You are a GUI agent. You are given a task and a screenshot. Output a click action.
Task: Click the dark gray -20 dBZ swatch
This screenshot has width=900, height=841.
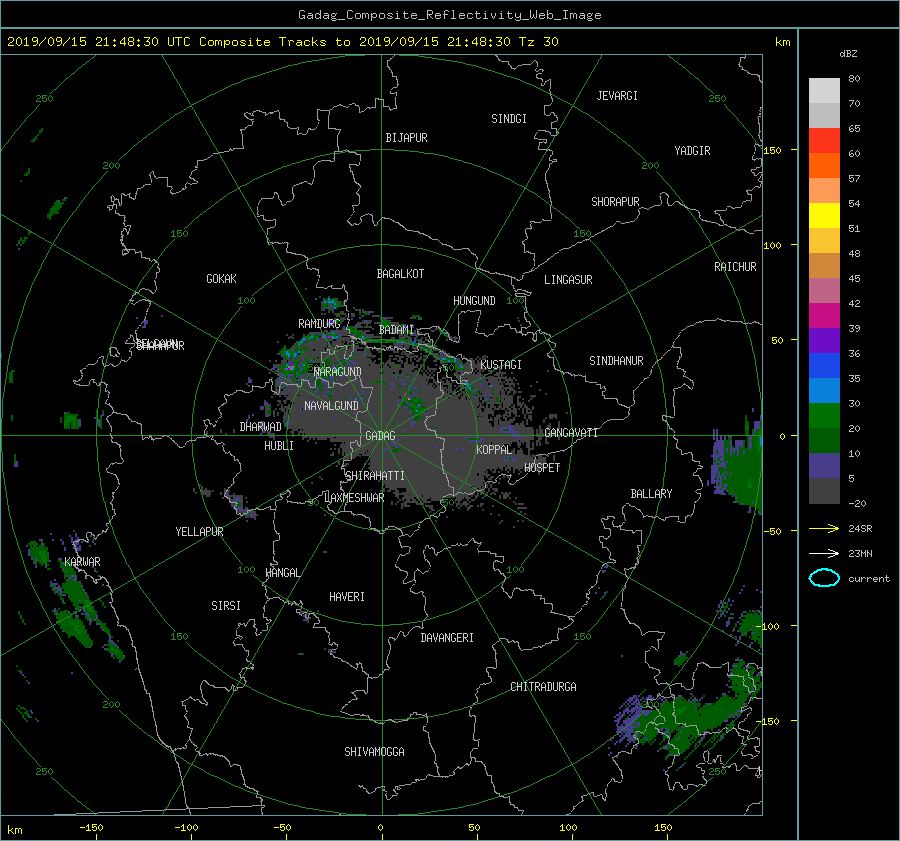824,490
